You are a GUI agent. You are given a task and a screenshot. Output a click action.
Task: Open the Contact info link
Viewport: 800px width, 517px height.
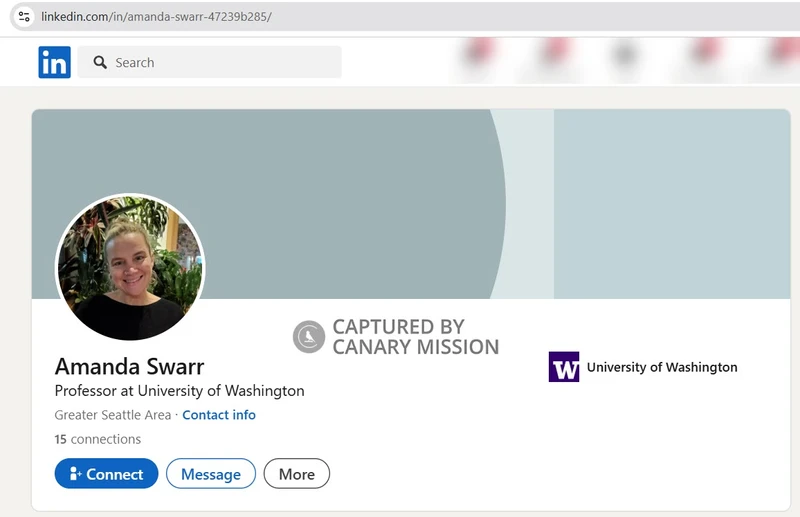219,415
